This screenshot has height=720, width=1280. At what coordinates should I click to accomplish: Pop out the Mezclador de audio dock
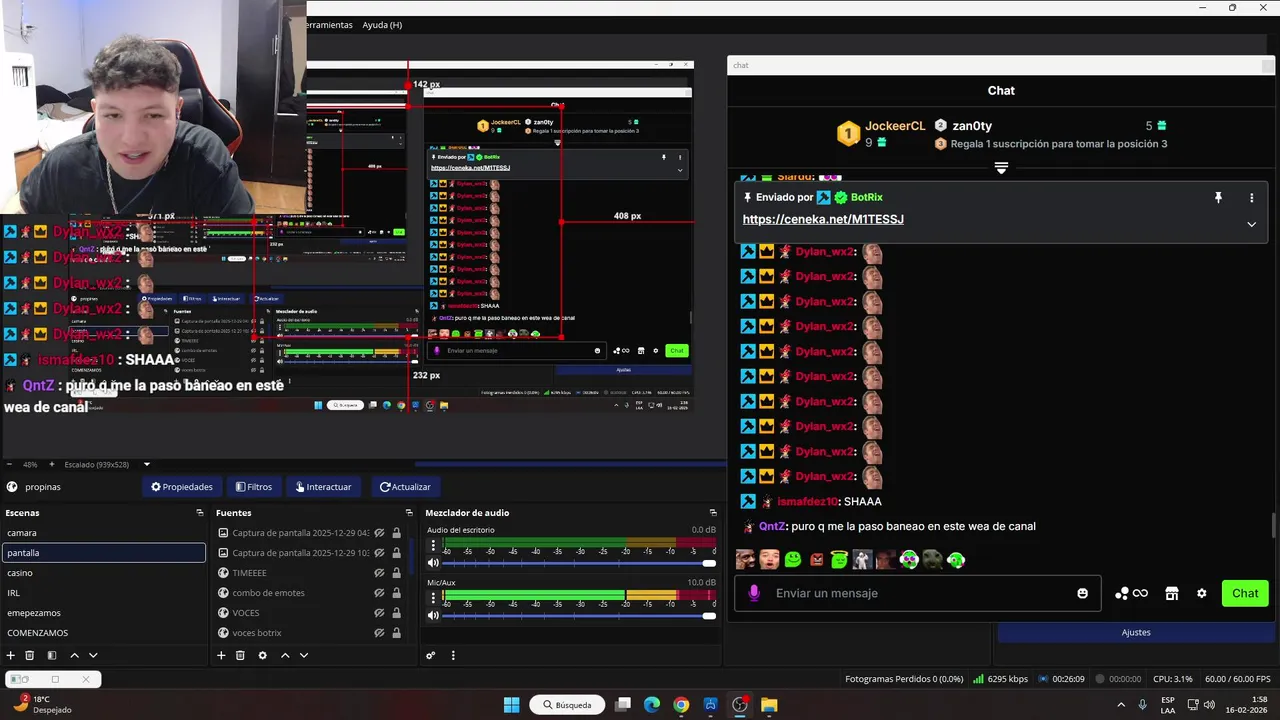pyautogui.click(x=713, y=513)
